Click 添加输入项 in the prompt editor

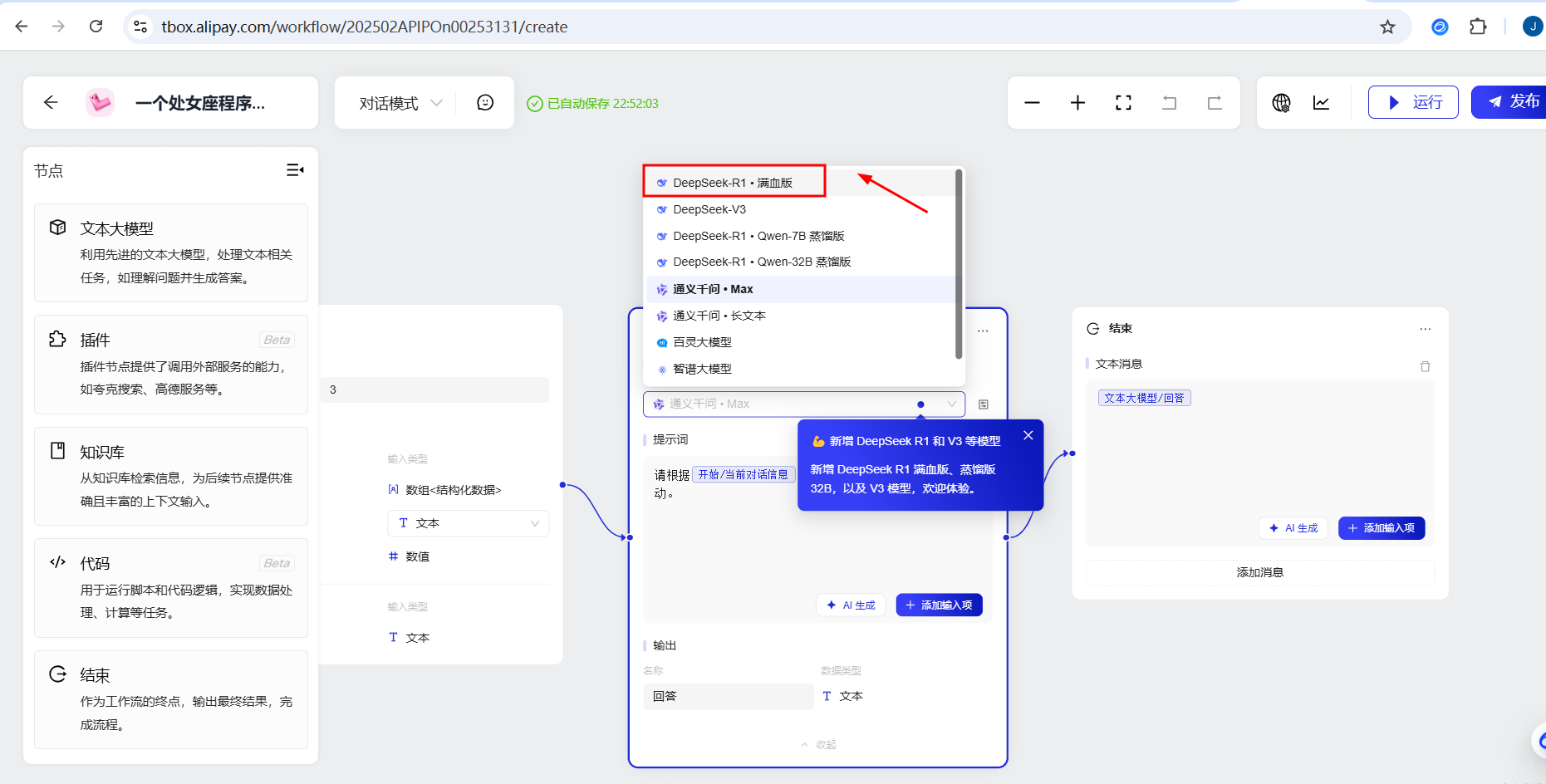939,605
